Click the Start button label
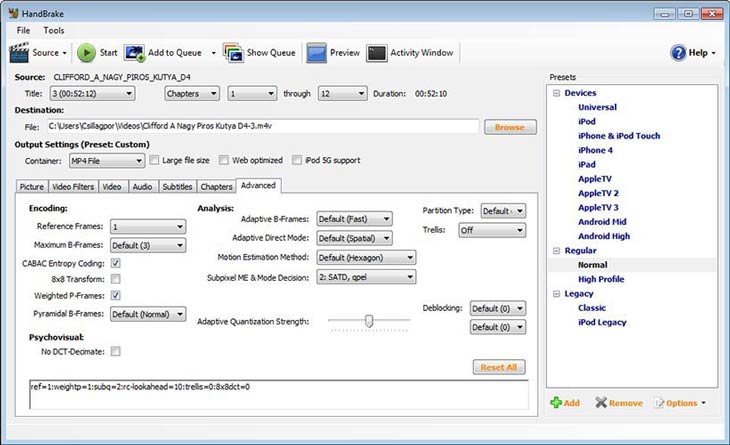Screen dimensions: 730x445 click(x=108, y=53)
